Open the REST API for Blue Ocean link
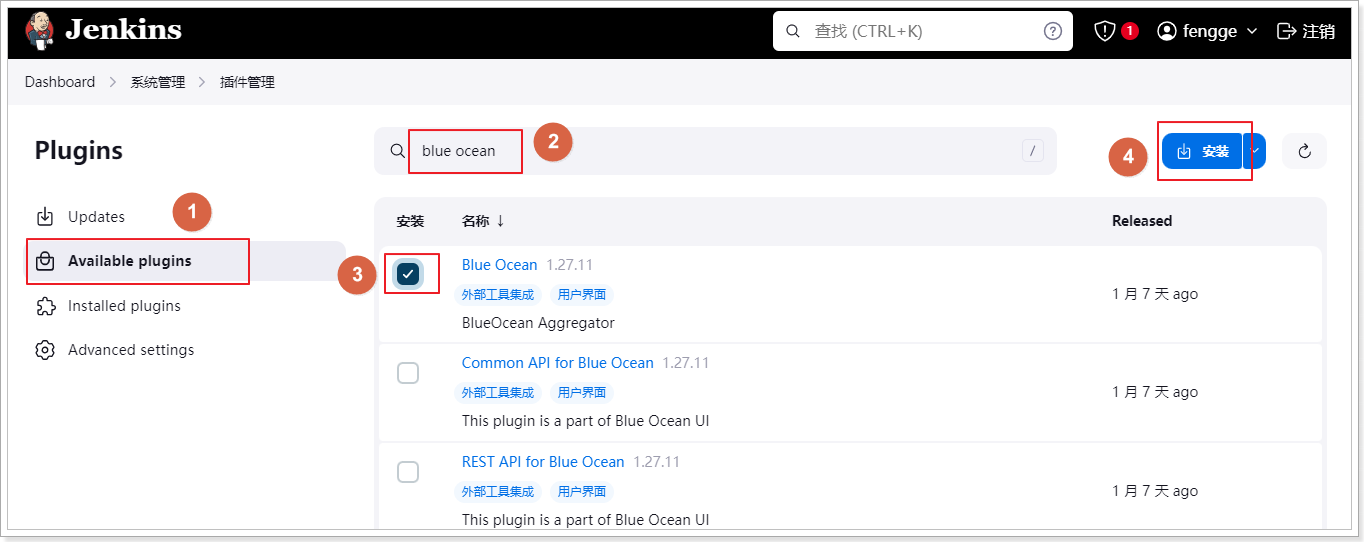The height and width of the screenshot is (542, 1364). (543, 462)
